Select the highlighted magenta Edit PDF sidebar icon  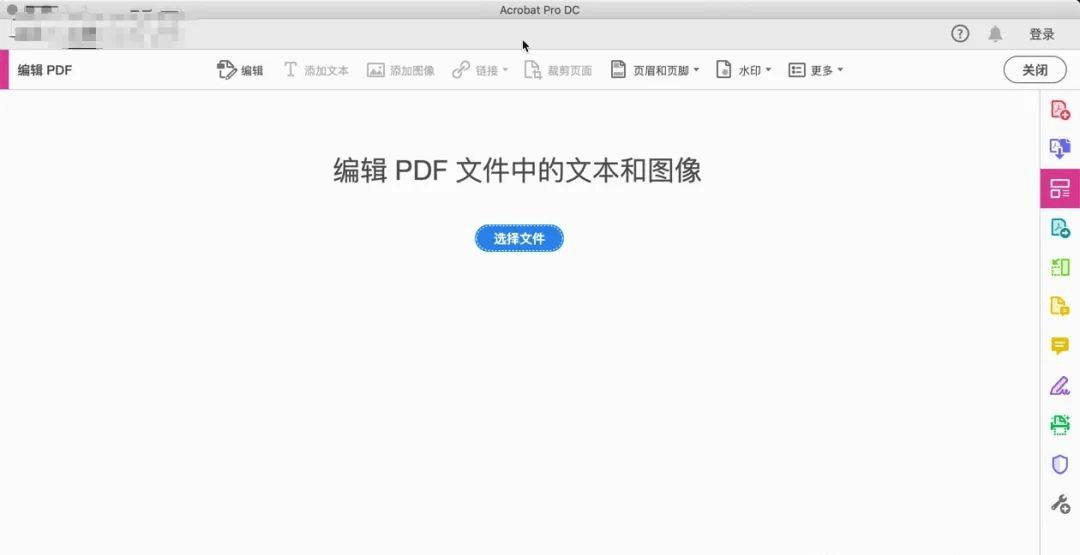tap(1060, 188)
